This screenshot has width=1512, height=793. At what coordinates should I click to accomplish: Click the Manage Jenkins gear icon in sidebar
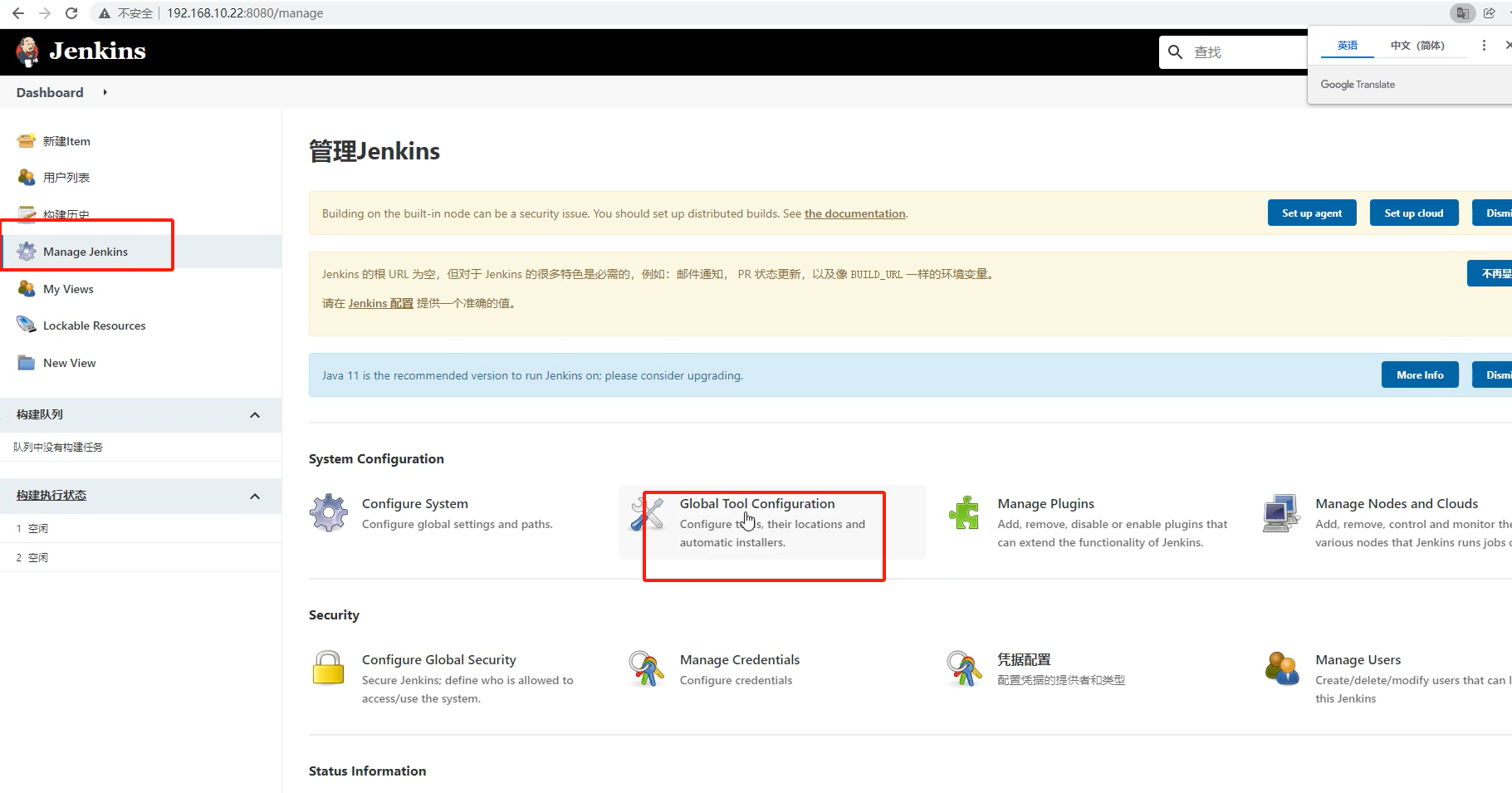click(x=27, y=252)
